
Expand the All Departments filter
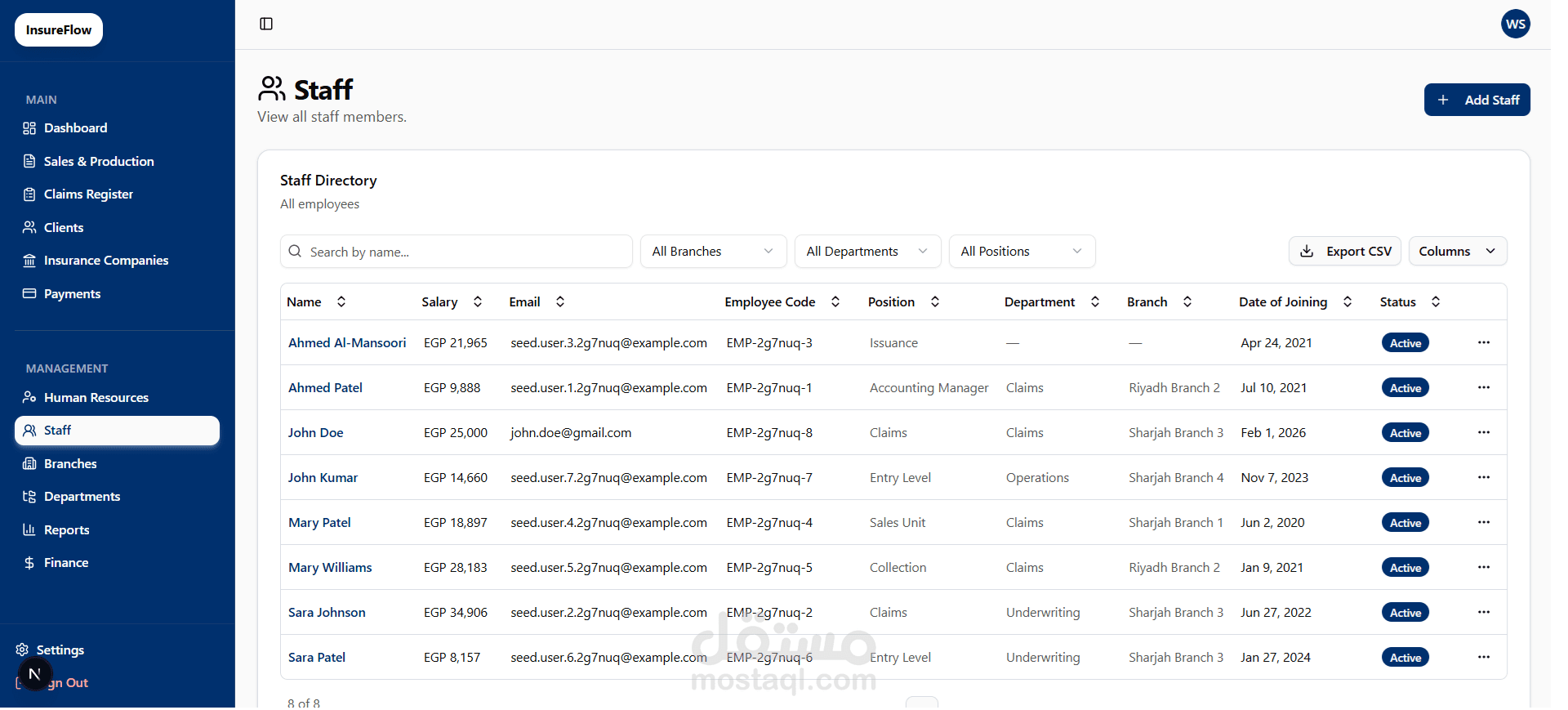[866, 252]
